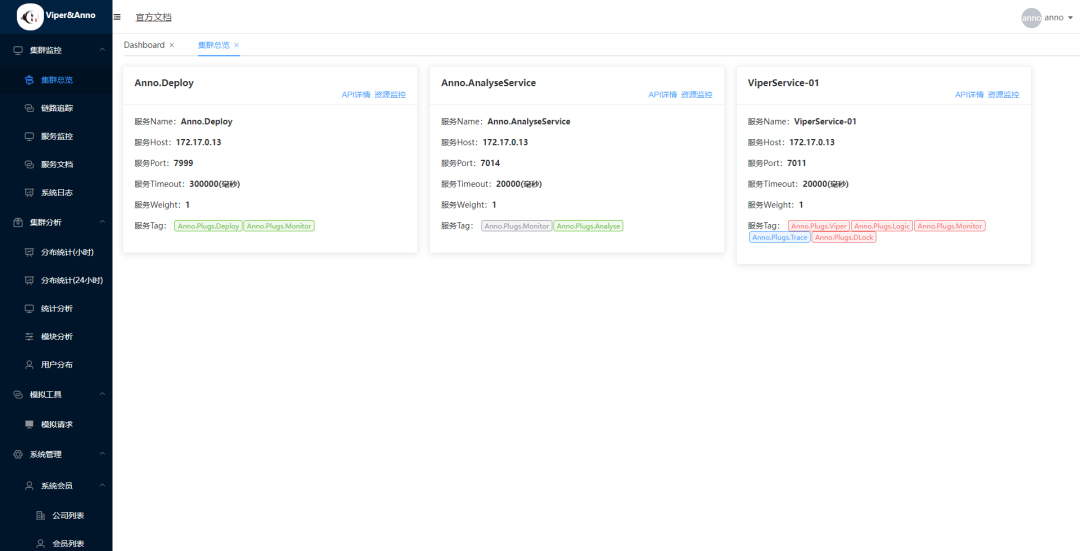1080x551 pixels.
Task: Open 集群总览 in the sidebar
Action: tap(56, 80)
